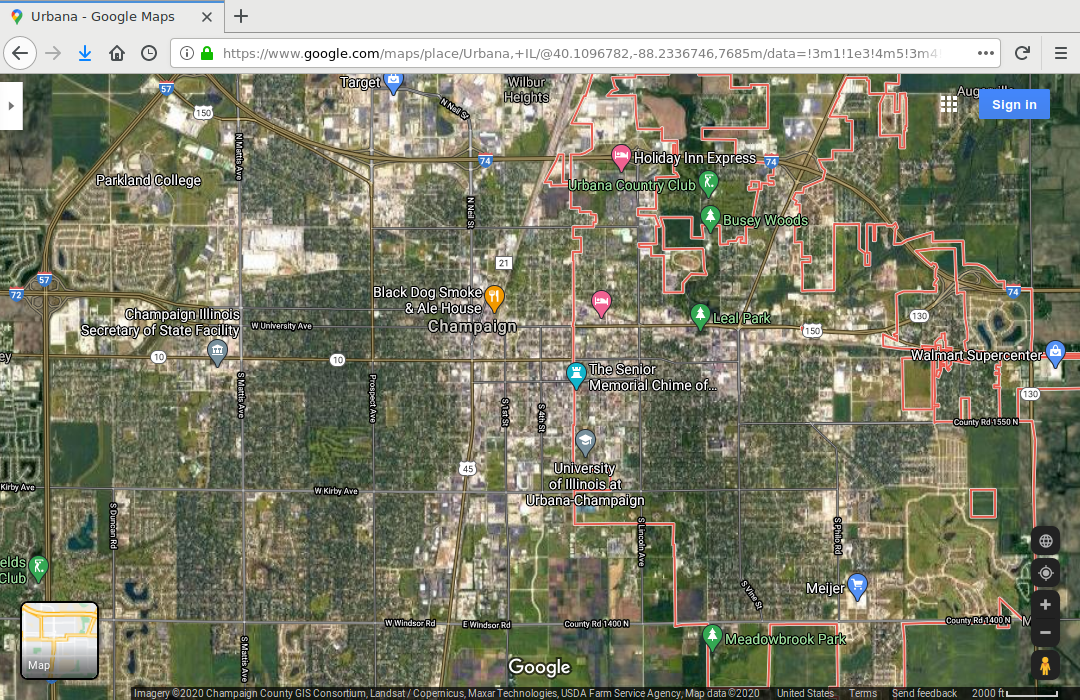
Task: Switch to Map layer thumbnail
Action: click(x=60, y=640)
